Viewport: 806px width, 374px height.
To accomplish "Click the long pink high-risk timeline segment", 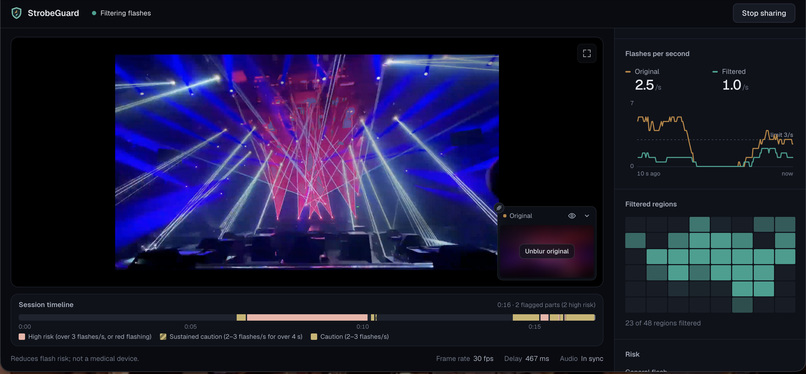I will pyautogui.click(x=307, y=317).
